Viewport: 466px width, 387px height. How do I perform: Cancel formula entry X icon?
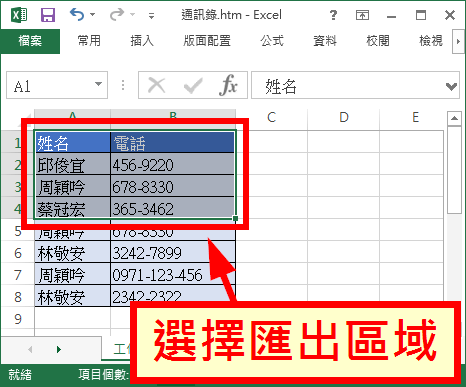click(x=157, y=85)
